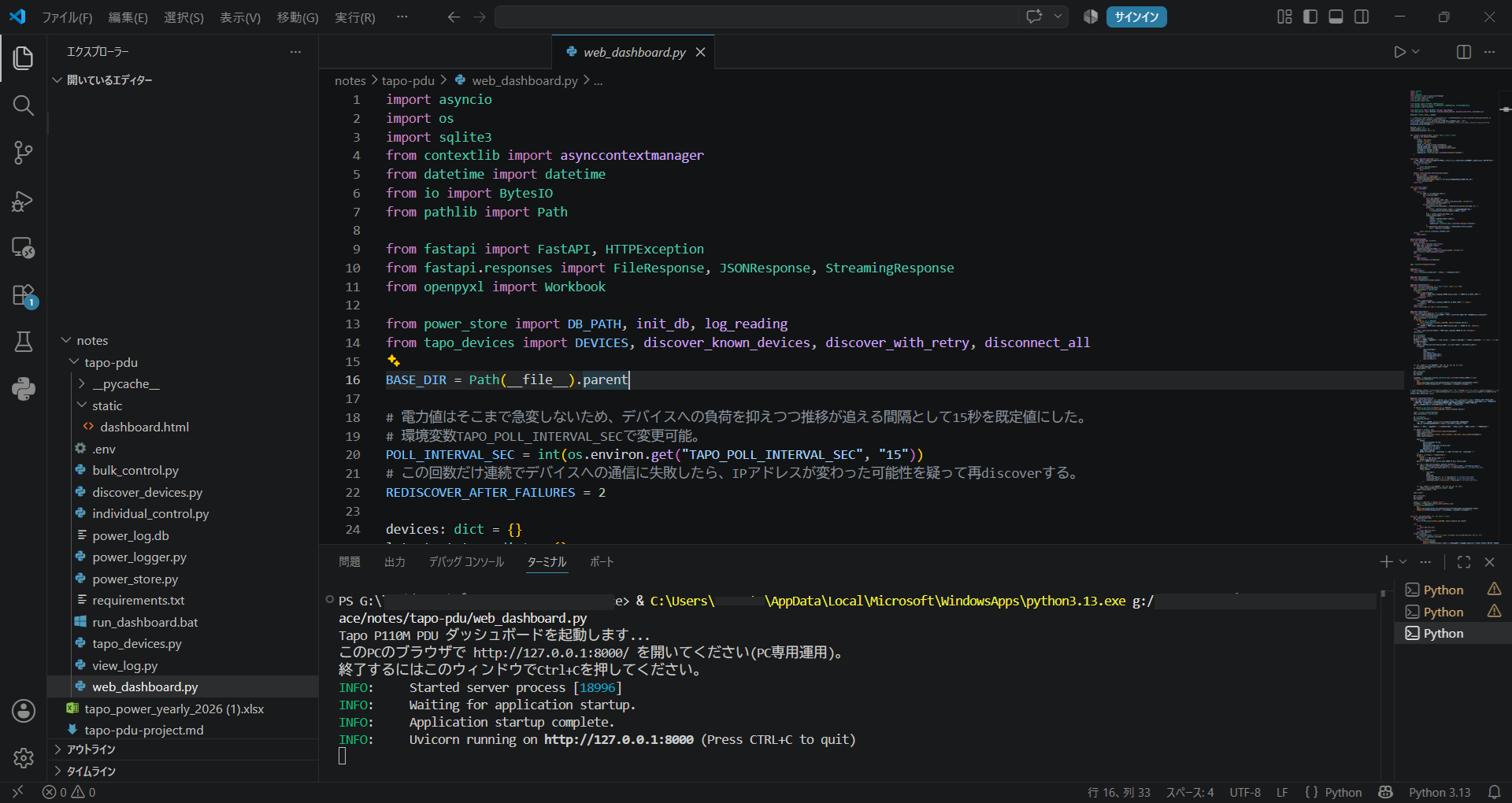Open the Copilot chat icon
Image resolution: width=1512 pixels, height=803 pixels.
(1034, 17)
